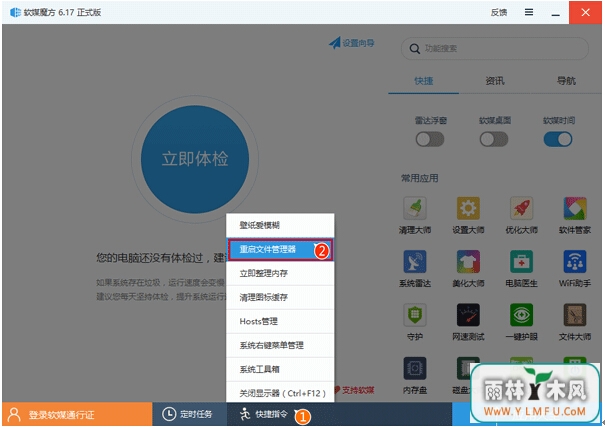Screen dimensions: 605x428
Task: Click the search magnifier icon
Action: (x=415, y=49)
